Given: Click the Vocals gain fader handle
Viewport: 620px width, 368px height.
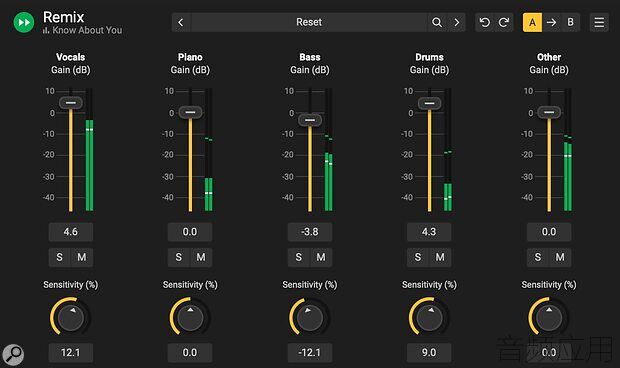Looking at the screenshot, I should pos(71,103).
